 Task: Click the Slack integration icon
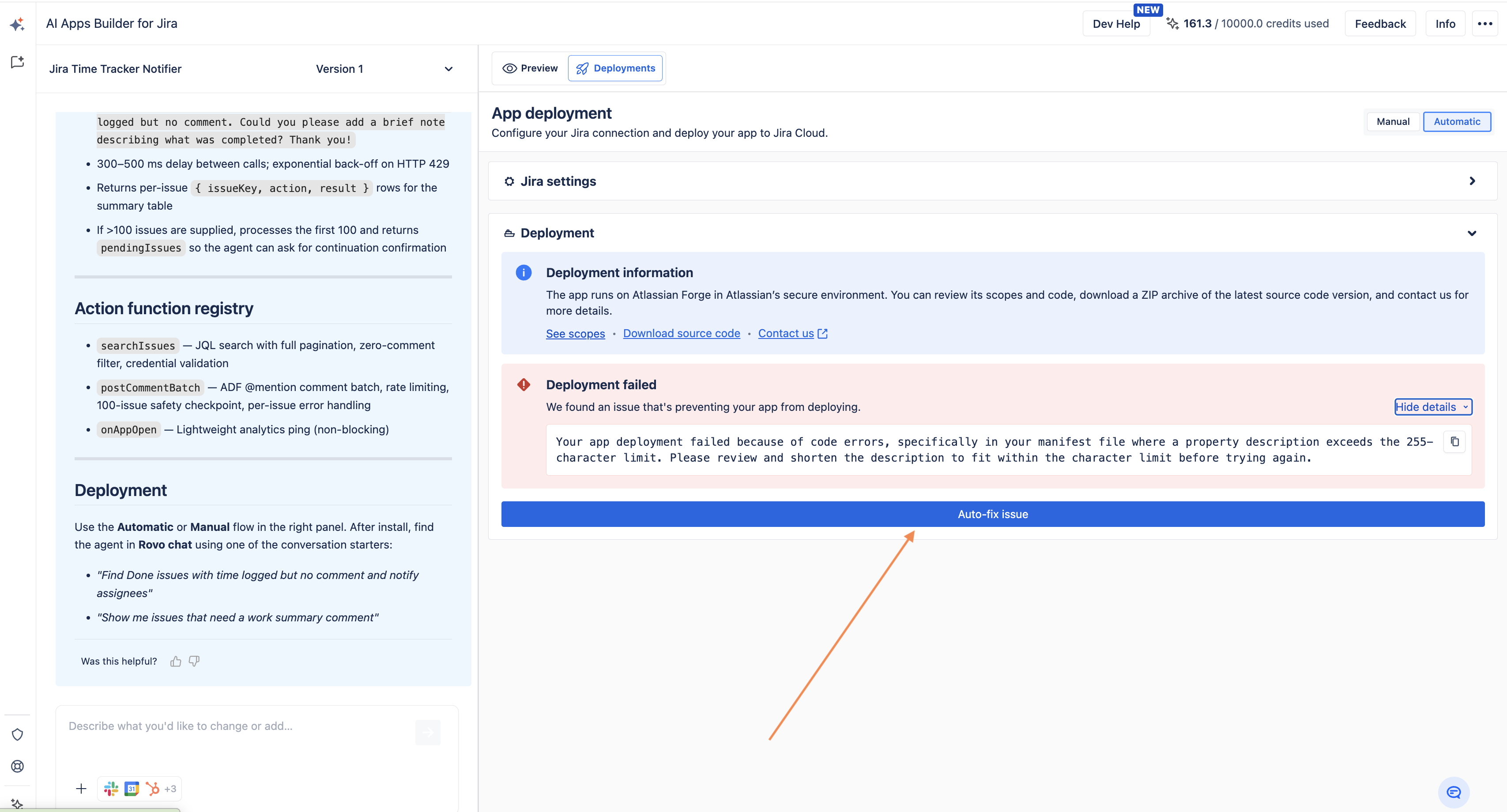click(x=111, y=789)
